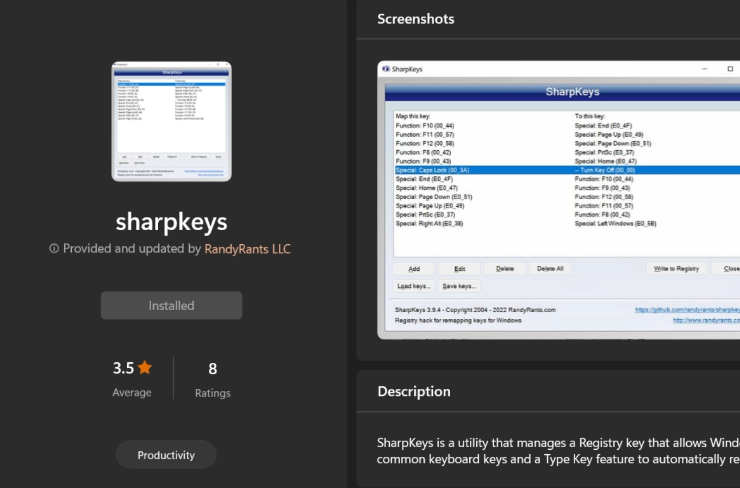Click the Delete button in the screenshot
The image size is (740, 488).
(505, 269)
